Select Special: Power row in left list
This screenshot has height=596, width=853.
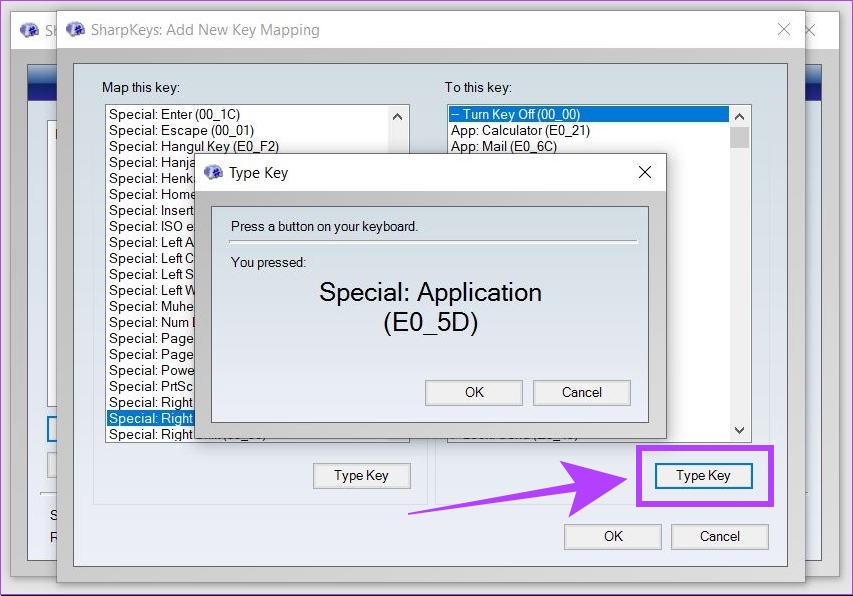coord(151,370)
